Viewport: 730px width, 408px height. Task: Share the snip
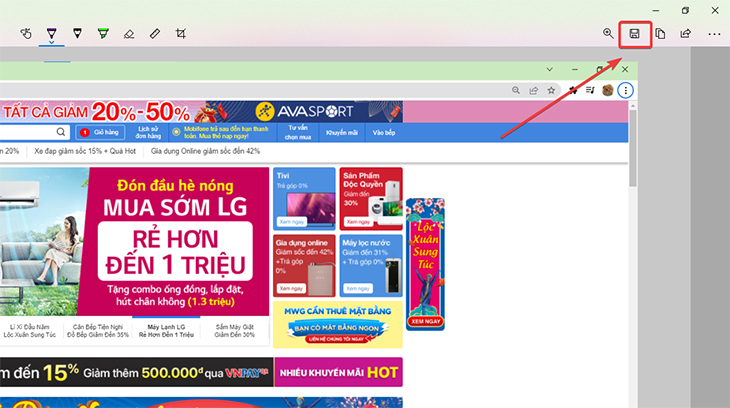pos(686,34)
